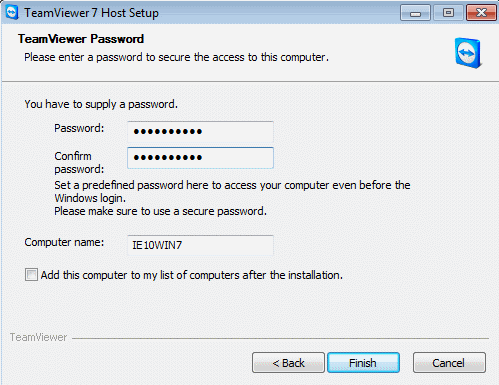The width and height of the screenshot is (499, 385).
Task: Click the 'TeamViewer Password' heading
Action: 81,39
